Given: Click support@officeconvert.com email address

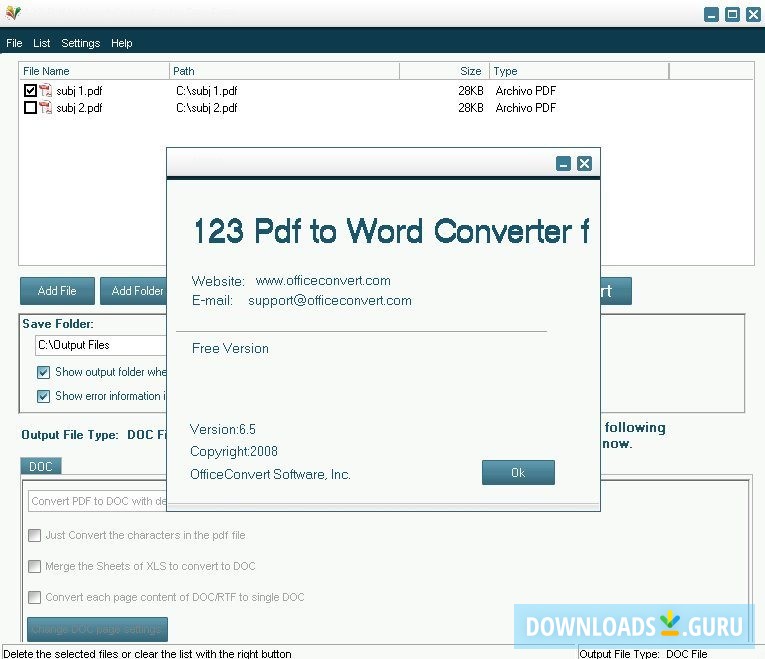Looking at the screenshot, I should (x=330, y=300).
